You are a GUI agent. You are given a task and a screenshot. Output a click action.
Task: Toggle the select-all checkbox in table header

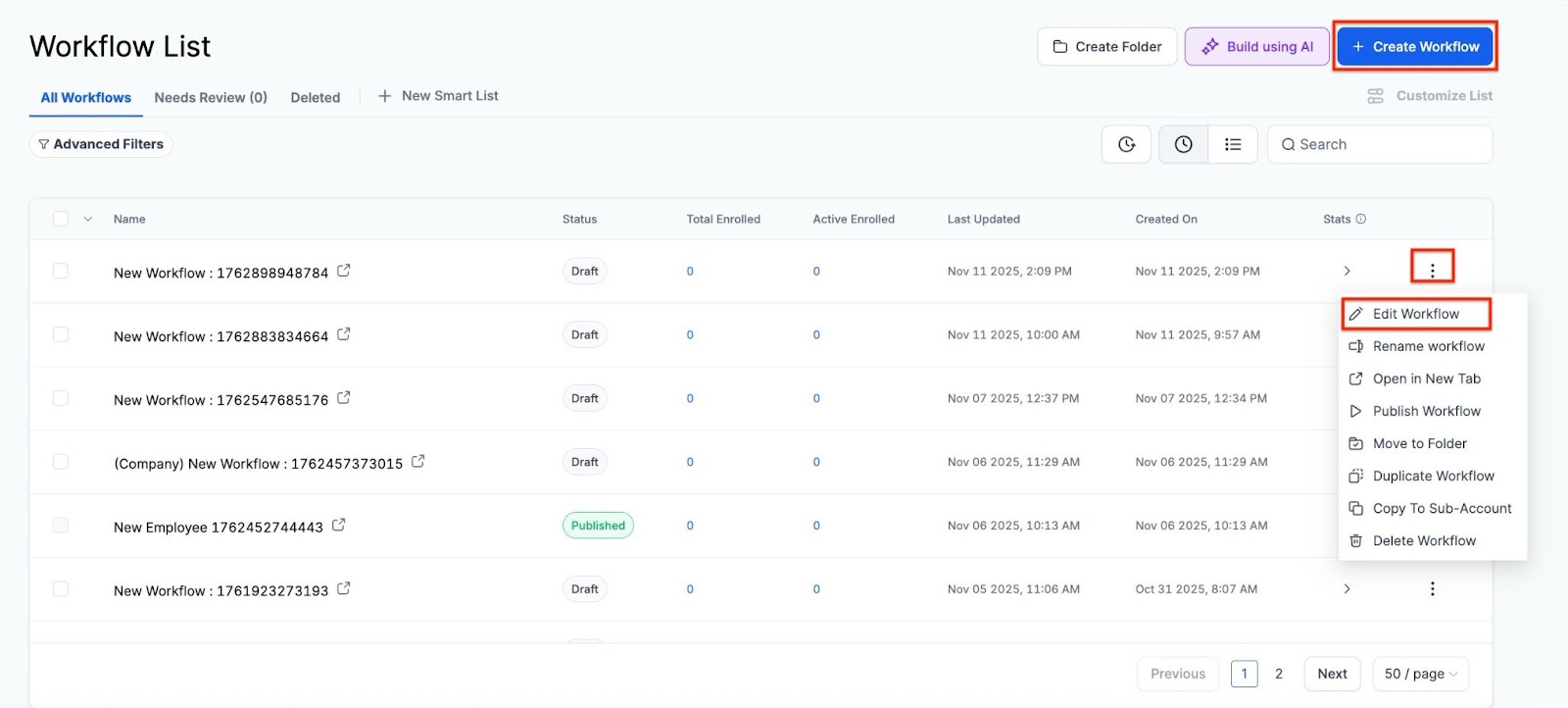(61, 219)
